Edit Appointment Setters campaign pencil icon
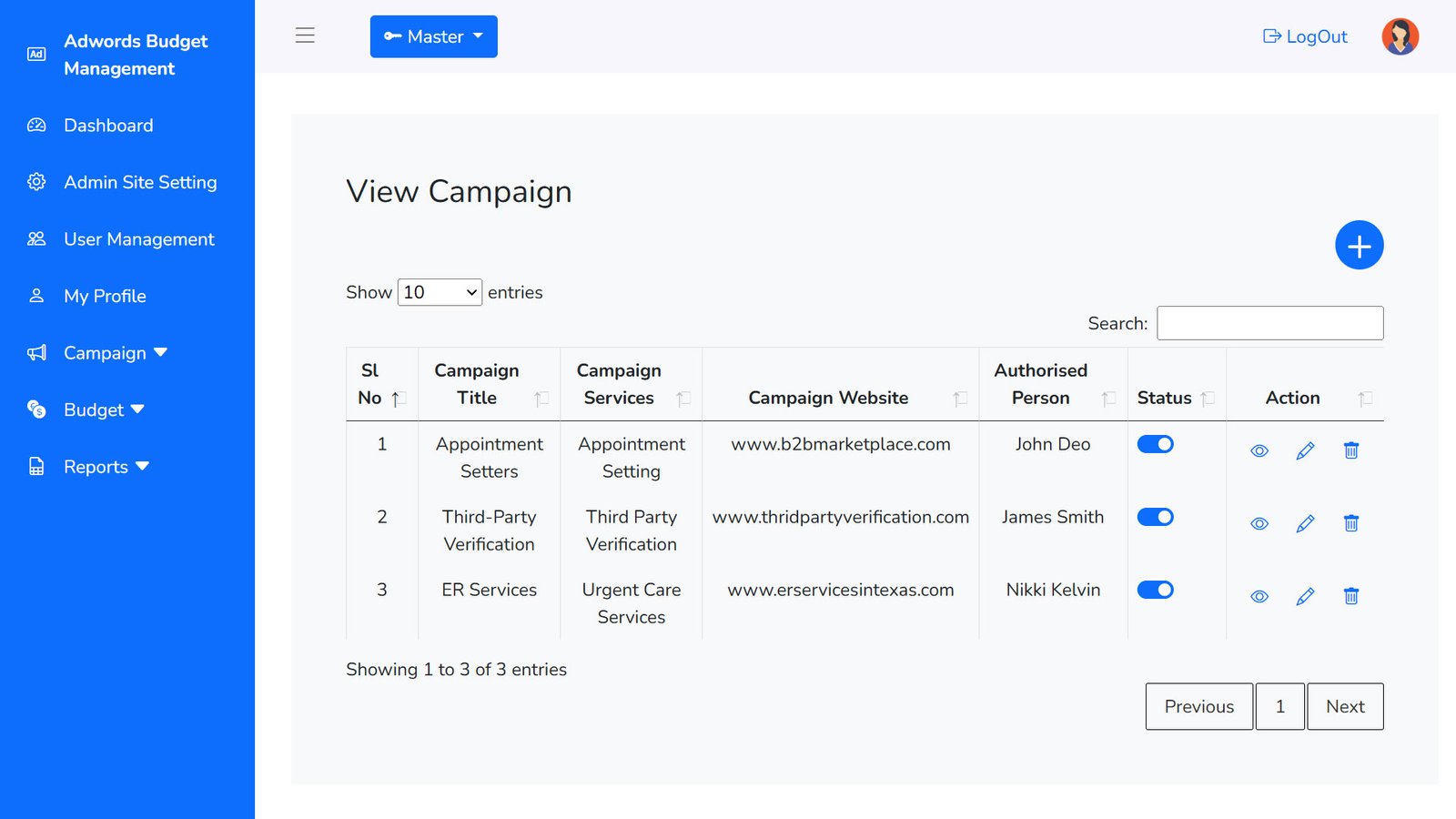 1305,450
